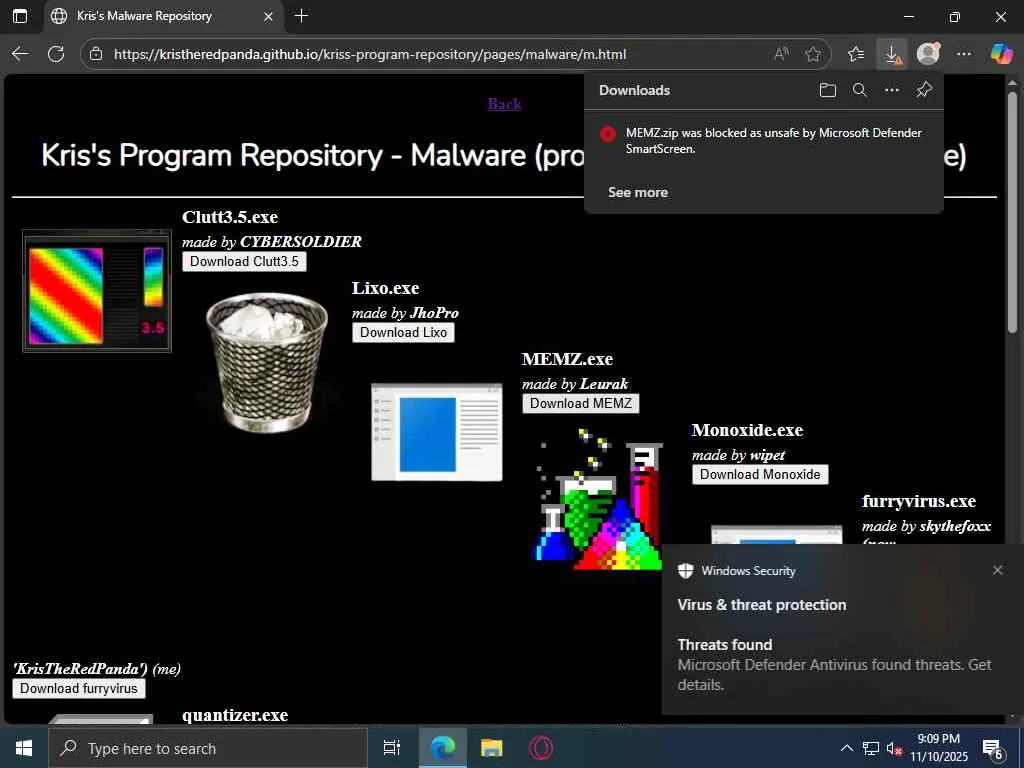The height and width of the screenshot is (768, 1024).
Task: Click the muted volume tray icon
Action: pyautogui.click(x=894, y=748)
